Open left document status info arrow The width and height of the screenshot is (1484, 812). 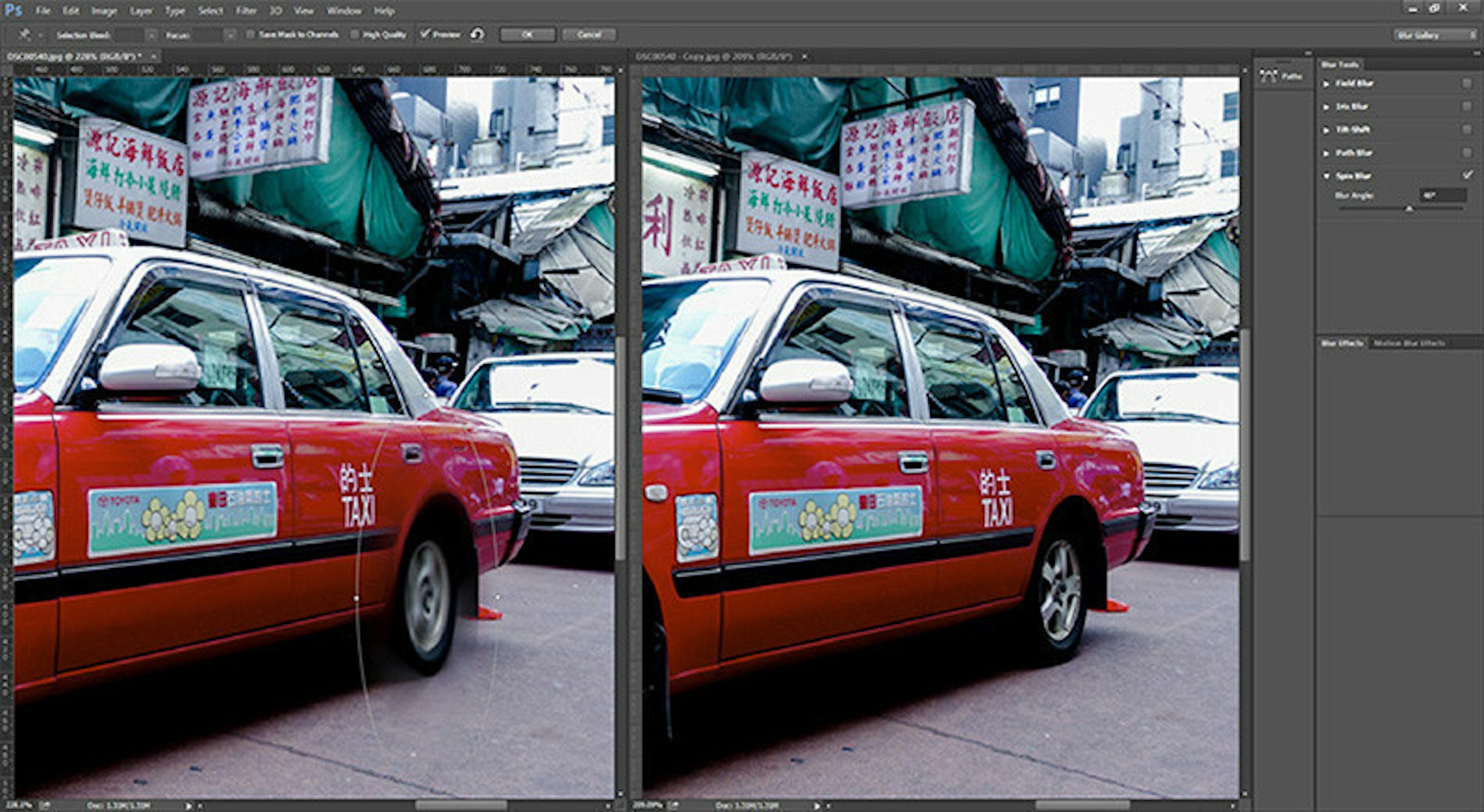189,806
